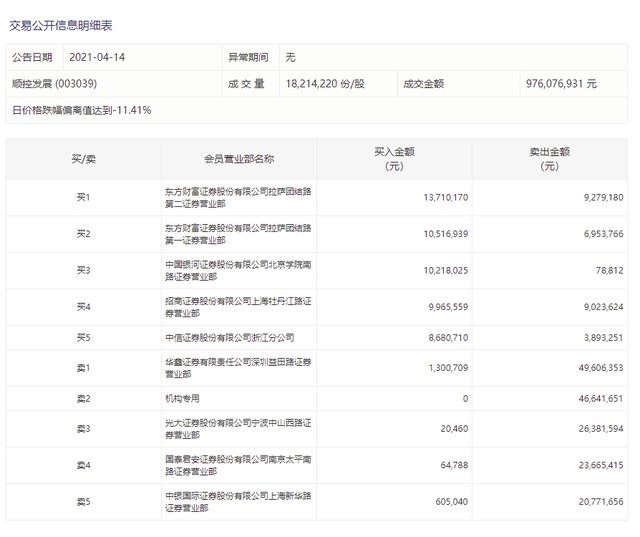
Task: Click the 公告日期 label
Action: [32, 57]
